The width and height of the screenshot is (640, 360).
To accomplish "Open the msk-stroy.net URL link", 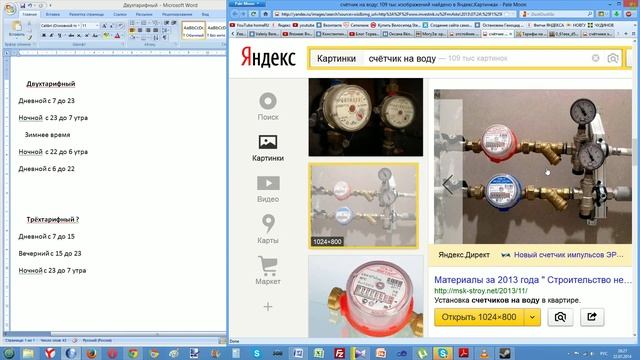I will tap(481, 291).
